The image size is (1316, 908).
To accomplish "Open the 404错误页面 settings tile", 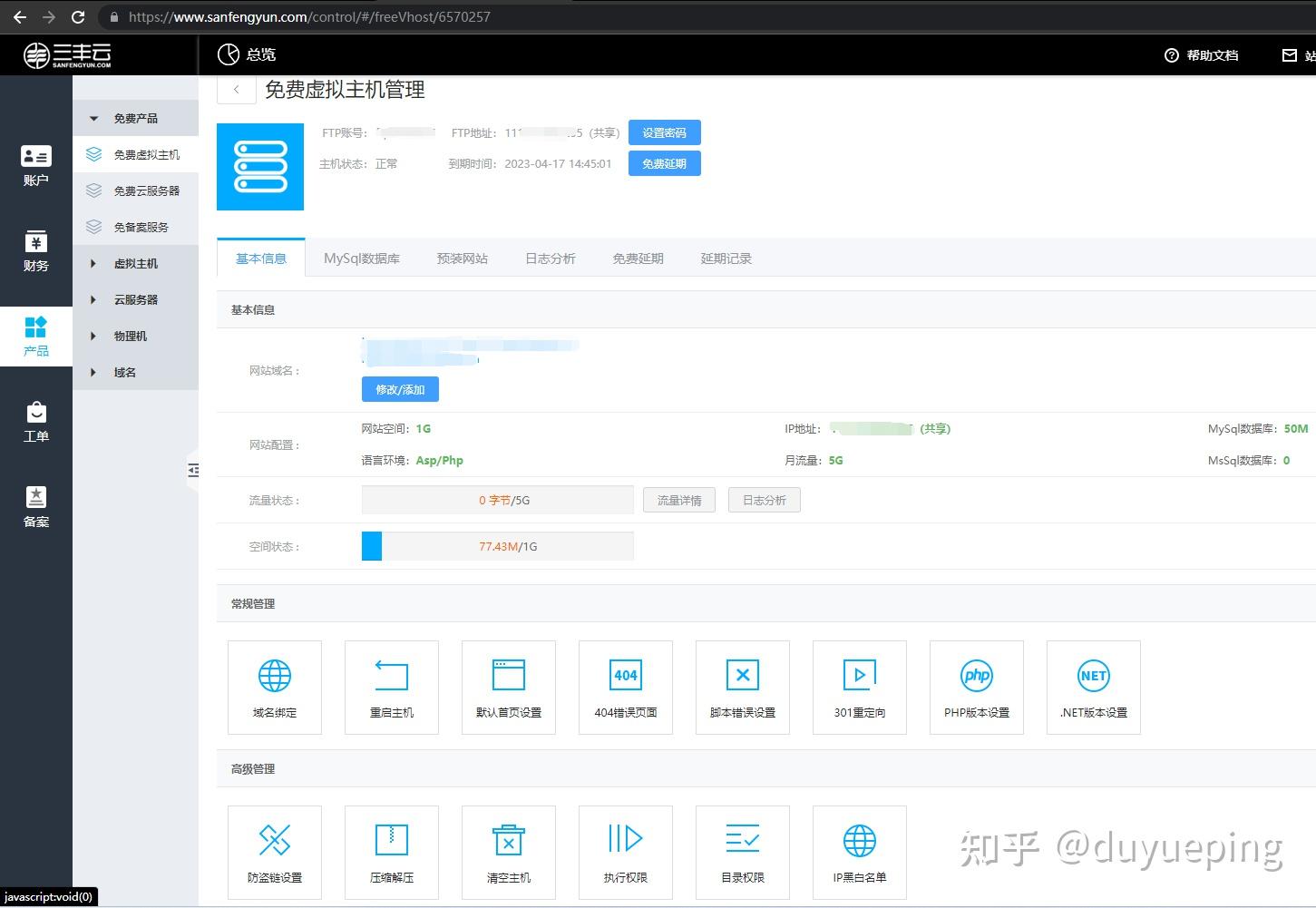I will coord(626,688).
